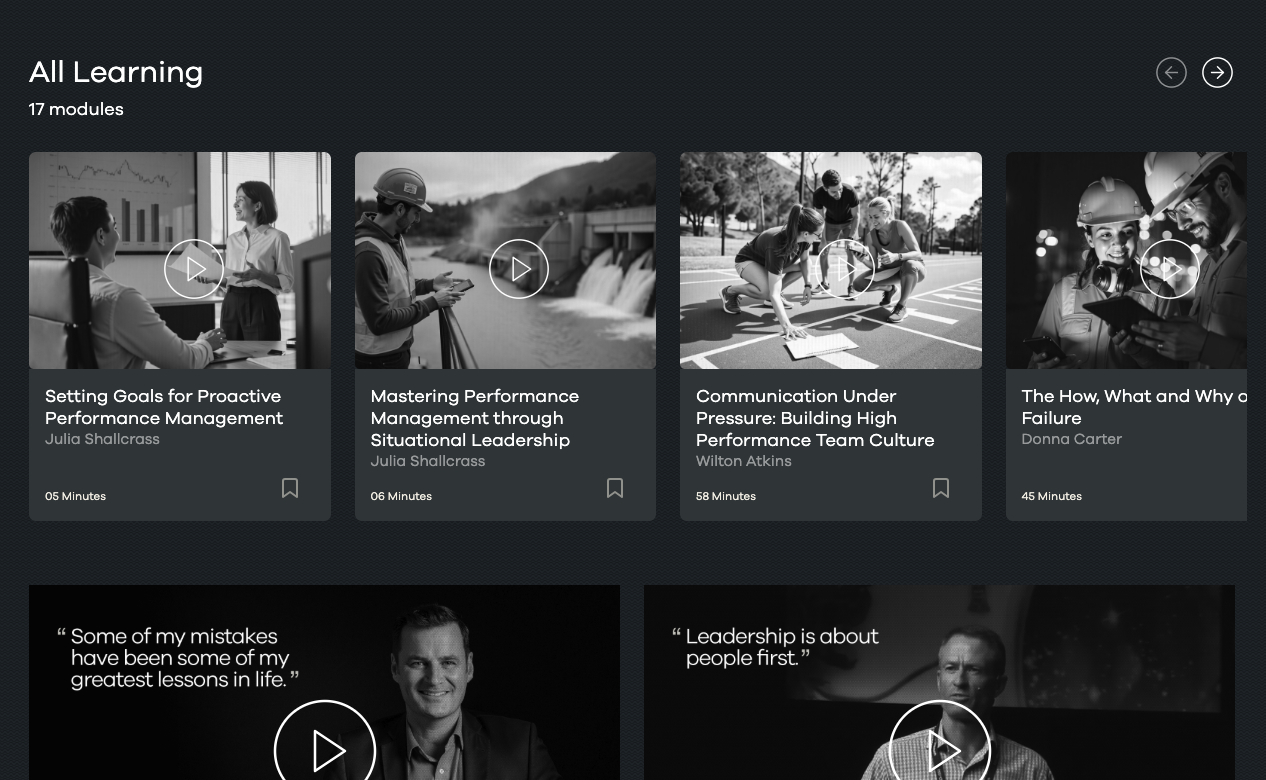Click Julia Shallcrass under Setting Goals card
The width and height of the screenshot is (1266, 780).
[102, 439]
